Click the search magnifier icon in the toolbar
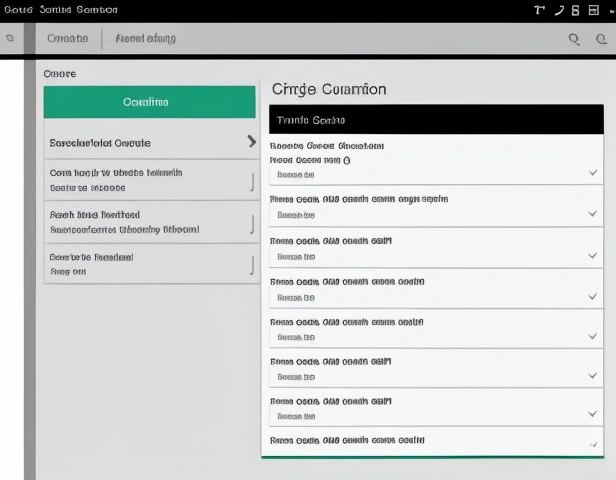Screen dimensions: 616x480 click(574, 39)
